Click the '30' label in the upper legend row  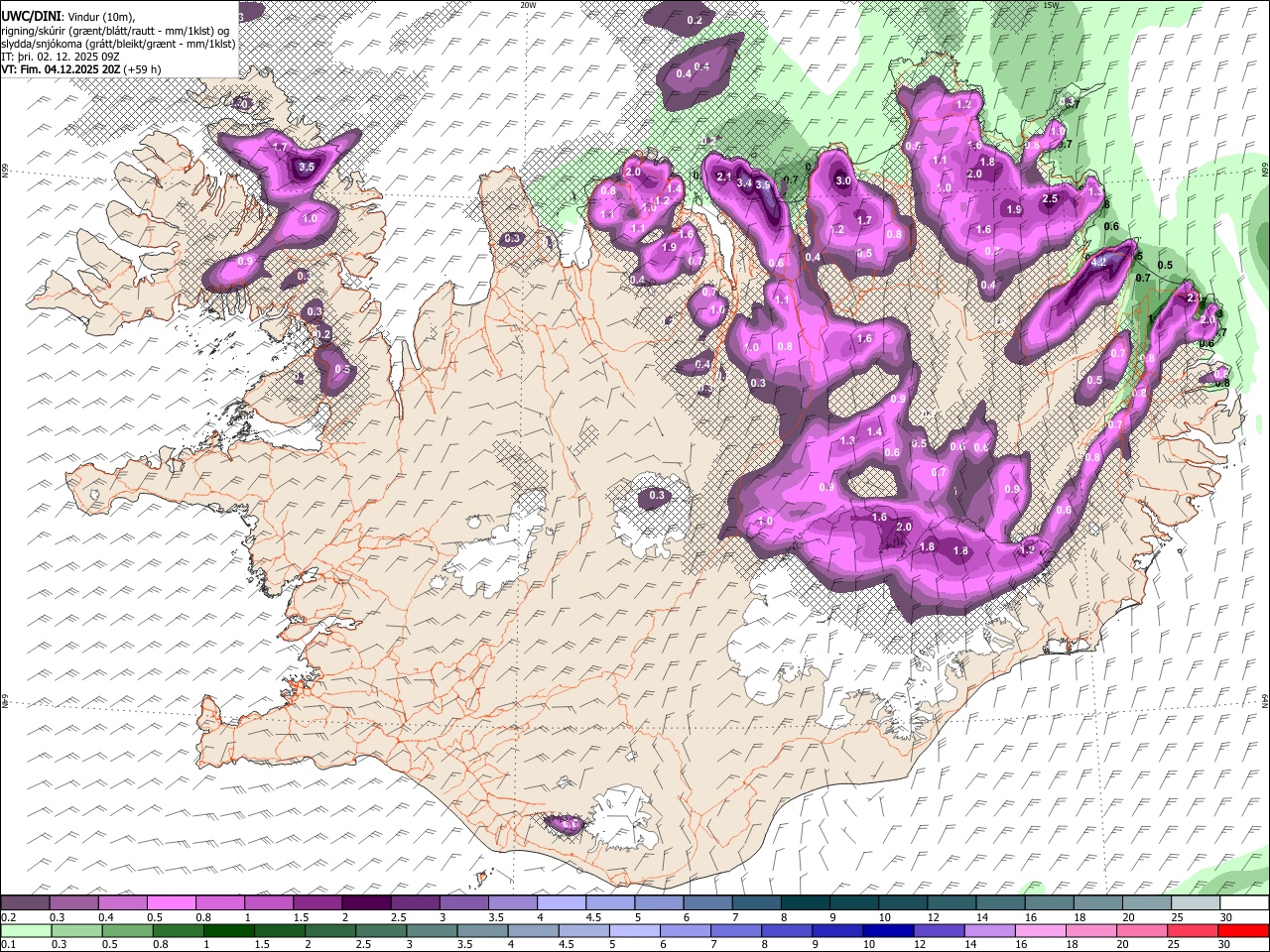tap(1226, 917)
